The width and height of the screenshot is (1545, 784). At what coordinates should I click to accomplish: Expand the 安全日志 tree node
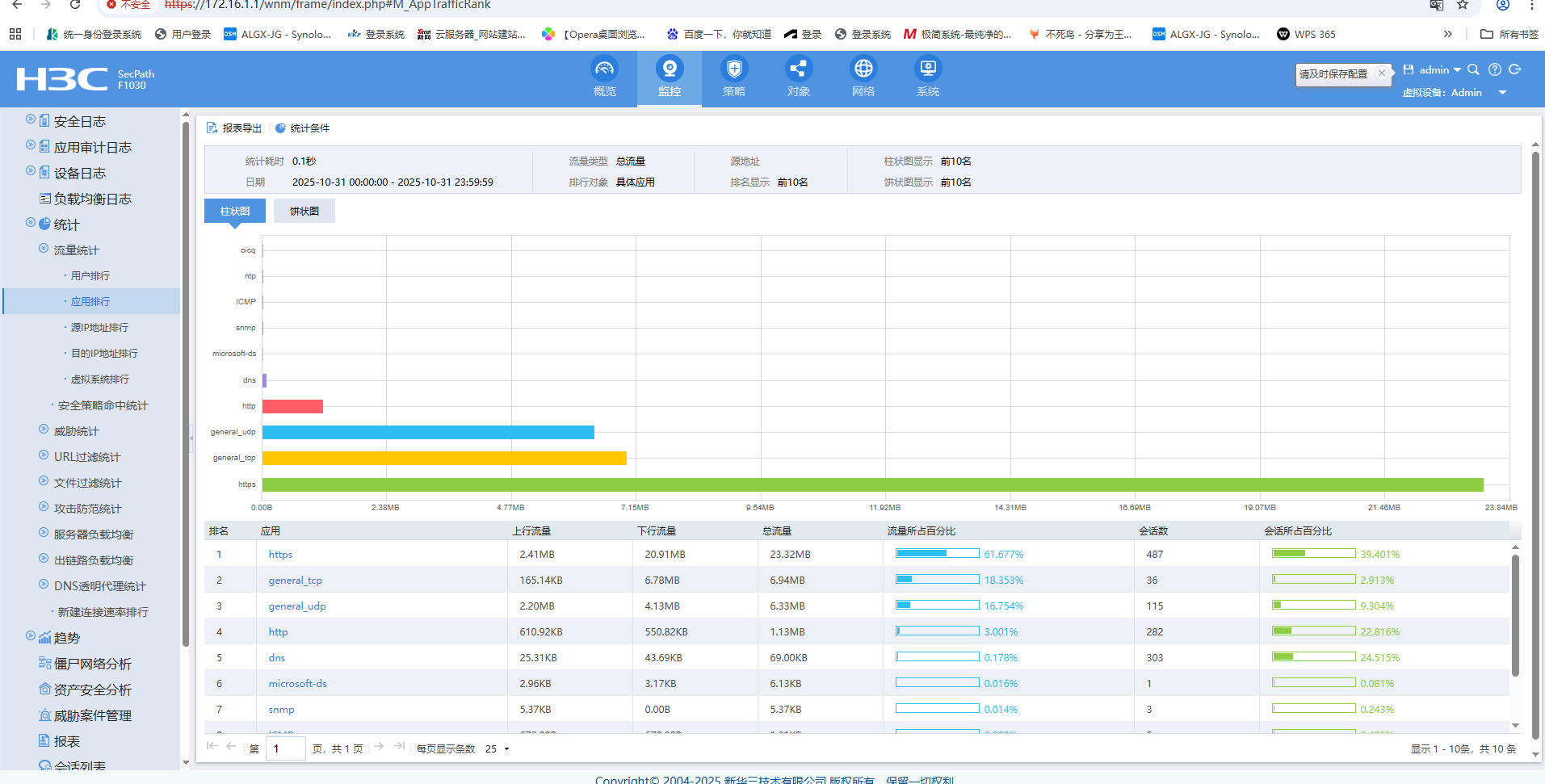pos(31,119)
